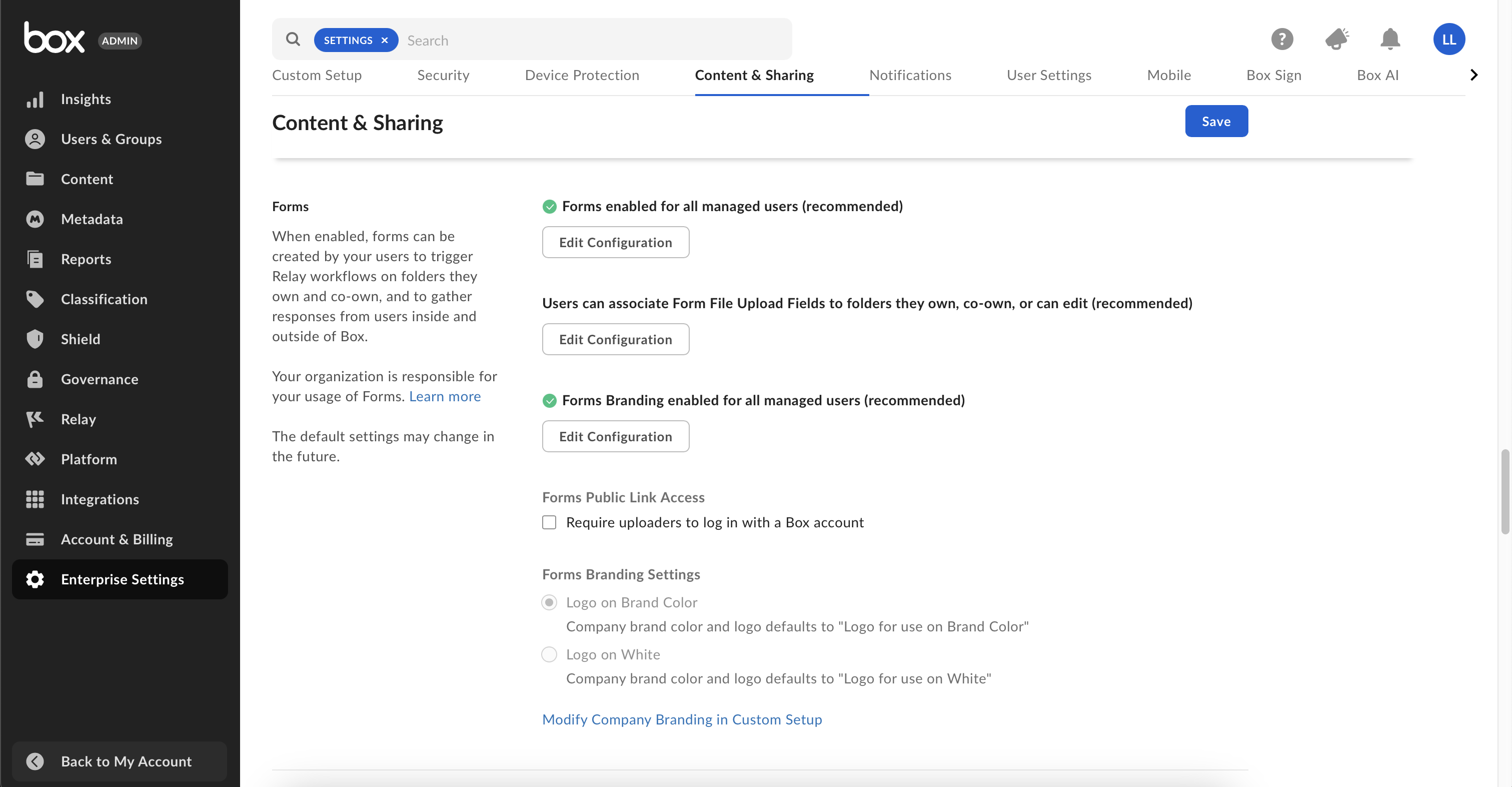Click the Classification tag icon

(x=35, y=299)
